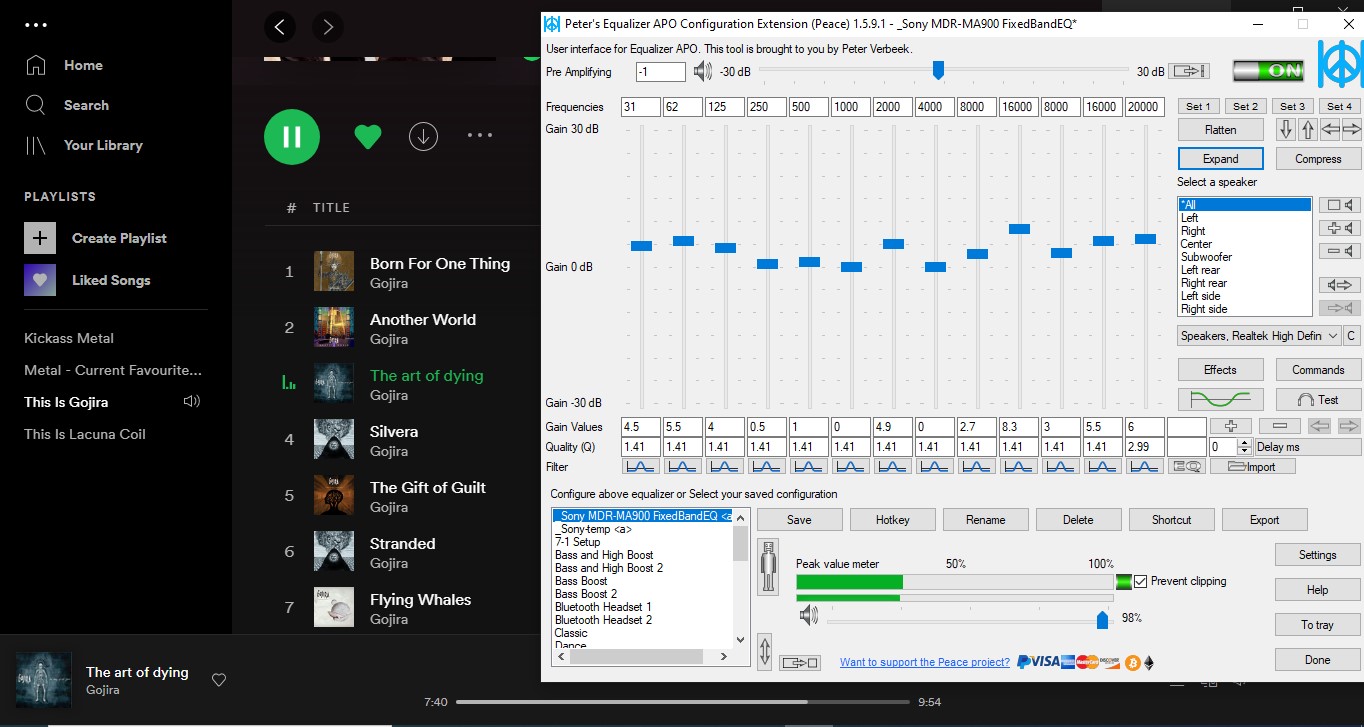The width and height of the screenshot is (1364, 727).
Task: Change filter type of the 20000 Hz band
Action: [x=1145, y=466]
